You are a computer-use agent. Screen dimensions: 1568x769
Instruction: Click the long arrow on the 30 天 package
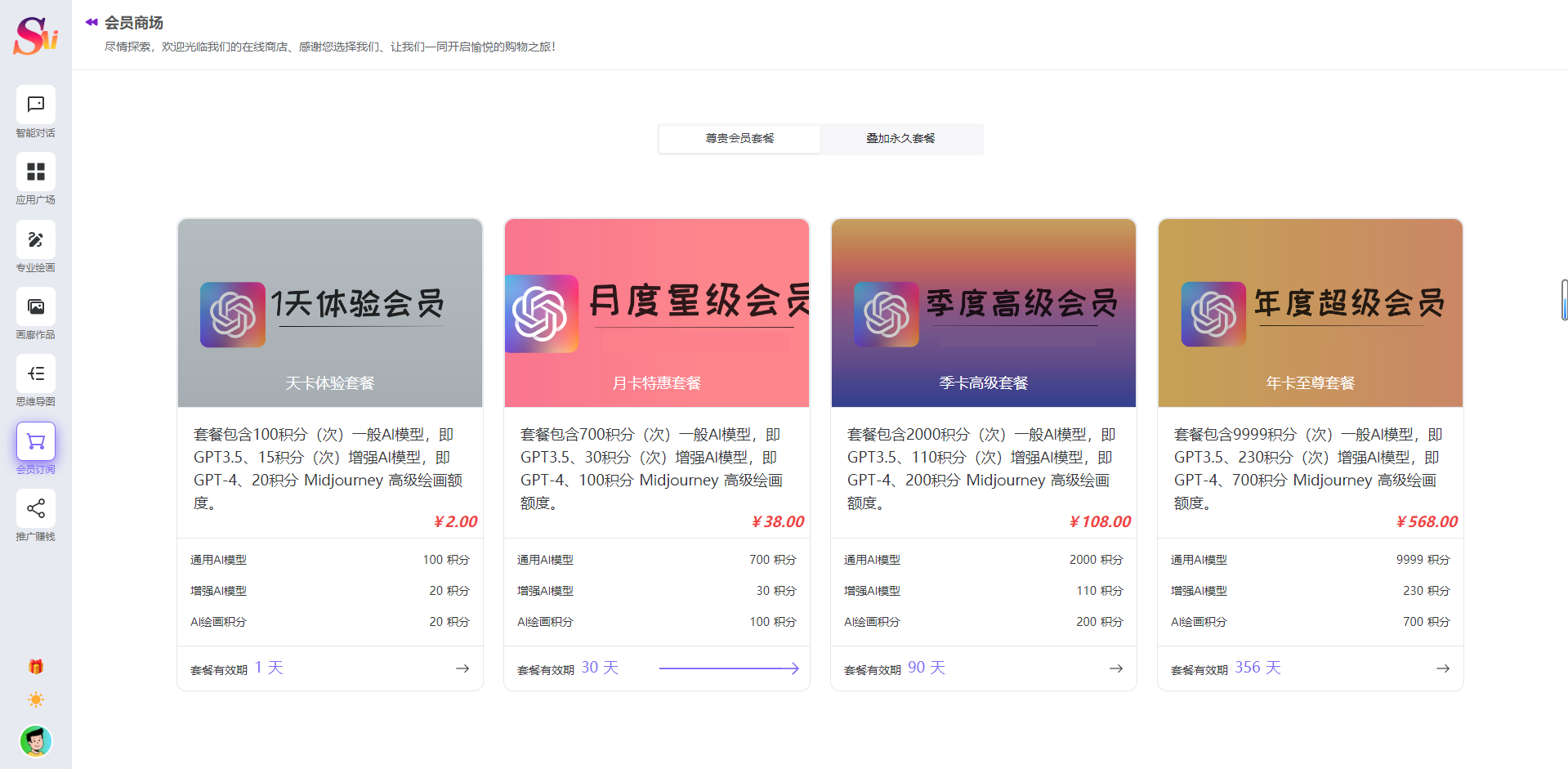click(729, 668)
